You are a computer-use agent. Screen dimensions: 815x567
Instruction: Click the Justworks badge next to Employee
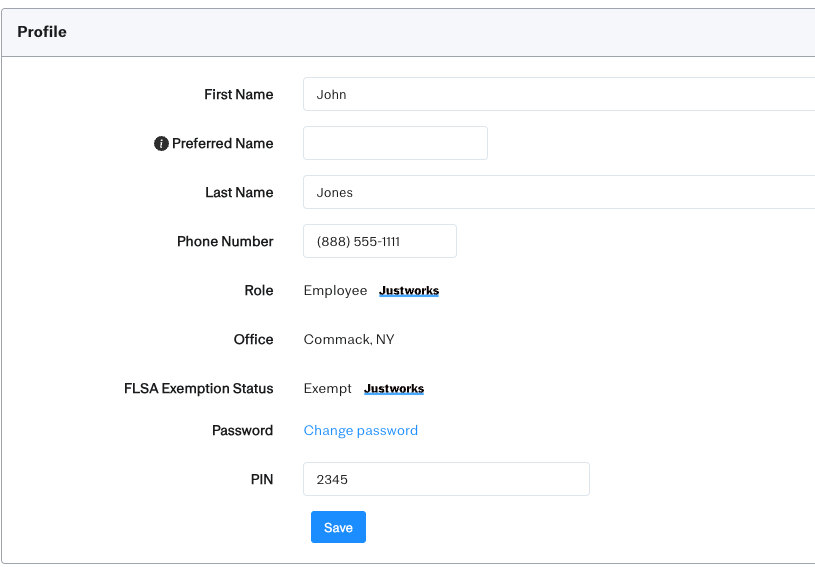coord(408,291)
